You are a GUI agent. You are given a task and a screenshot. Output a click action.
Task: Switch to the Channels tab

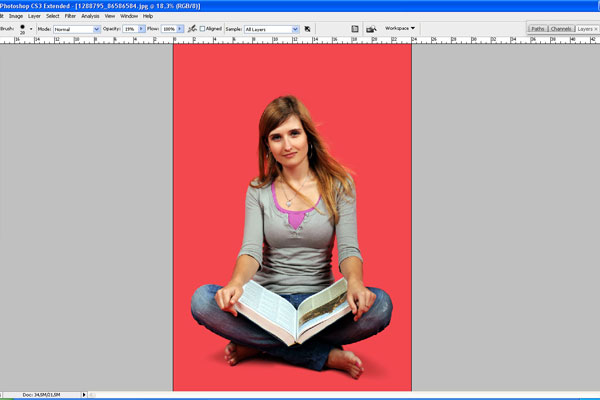click(561, 29)
